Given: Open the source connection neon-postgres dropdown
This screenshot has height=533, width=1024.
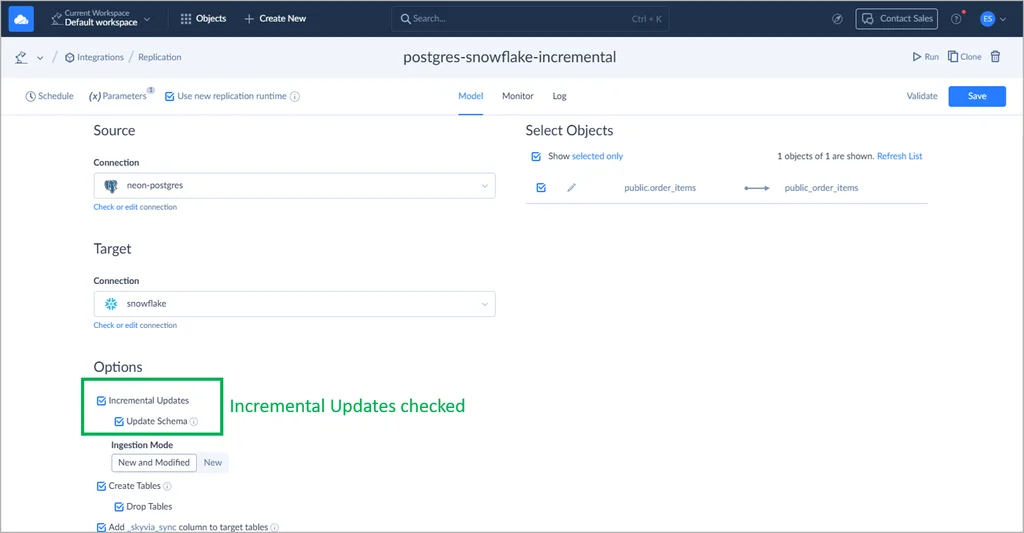Looking at the screenshot, I should [295, 186].
